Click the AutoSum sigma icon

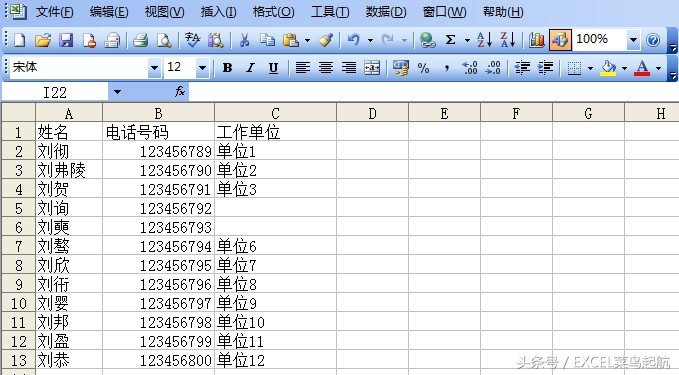(x=450, y=41)
